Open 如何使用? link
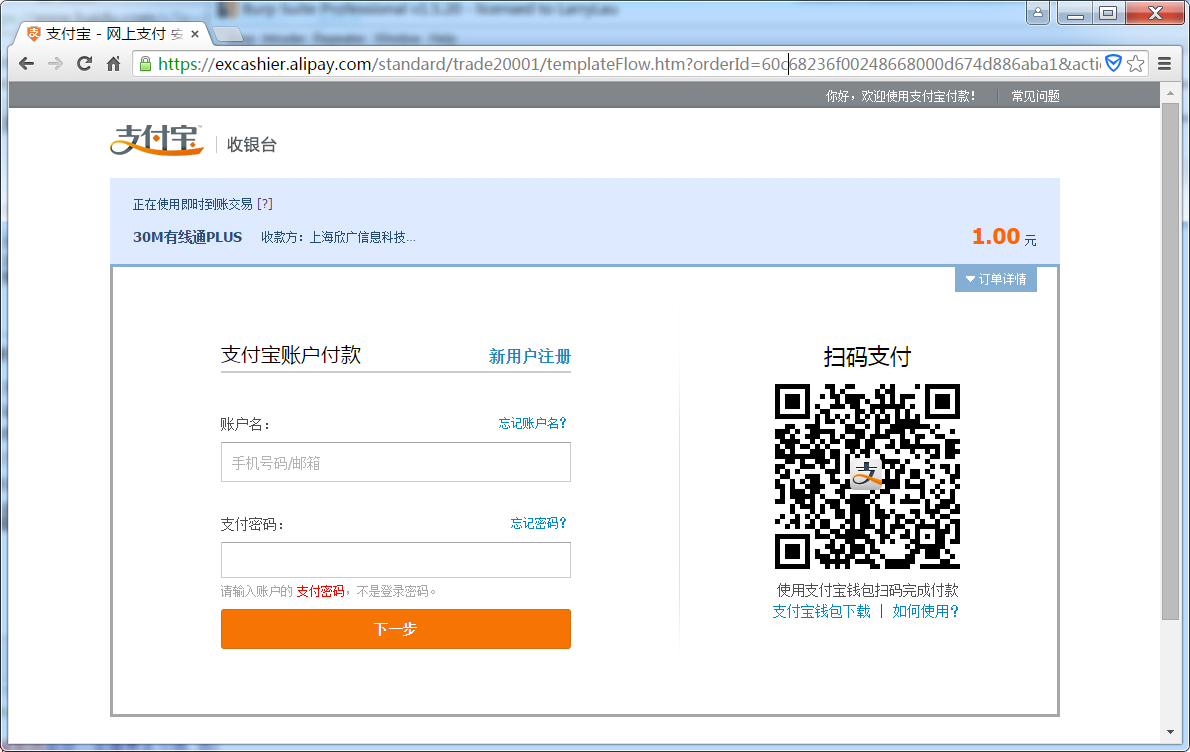 925,612
